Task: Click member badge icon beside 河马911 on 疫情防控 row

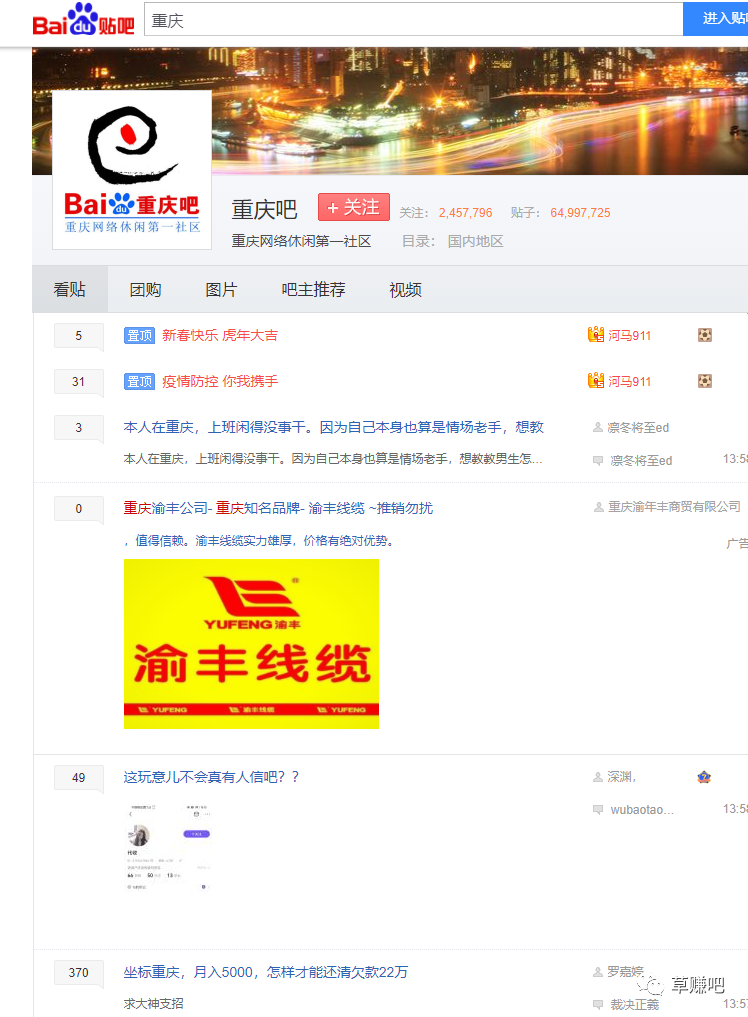Action: [596, 381]
